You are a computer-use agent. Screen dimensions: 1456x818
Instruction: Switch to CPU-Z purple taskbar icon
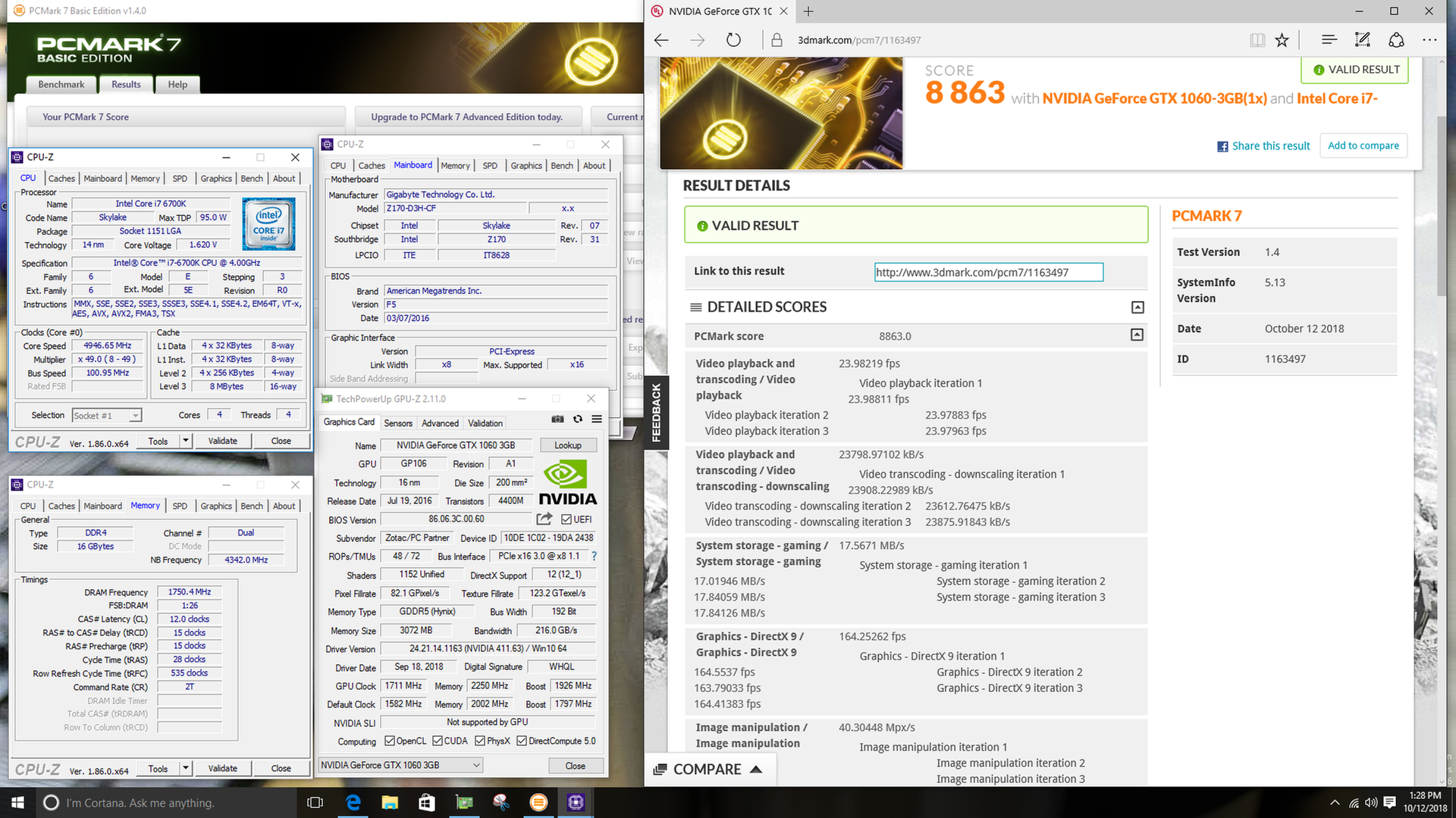pos(576,803)
